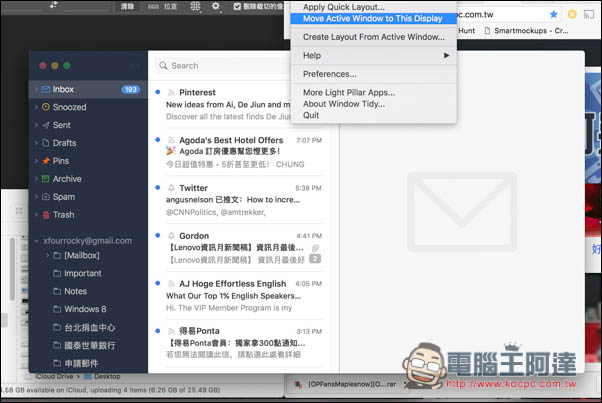Screen dimensions: 602x403
Task: Open the Drafts document icon
Action: pos(46,143)
